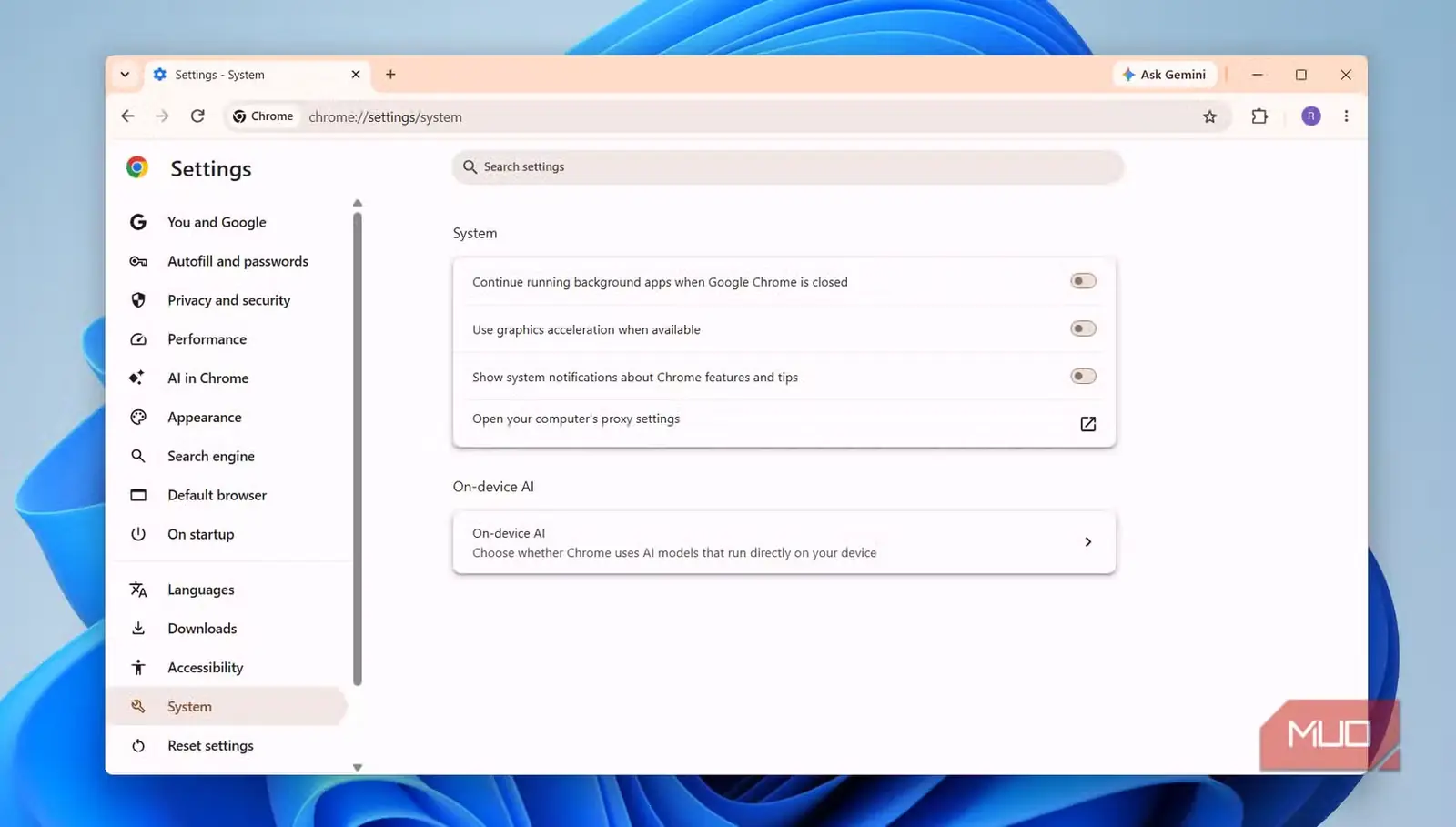This screenshot has width=1456, height=827.
Task: Select System in the sidebar
Action: 227,707
